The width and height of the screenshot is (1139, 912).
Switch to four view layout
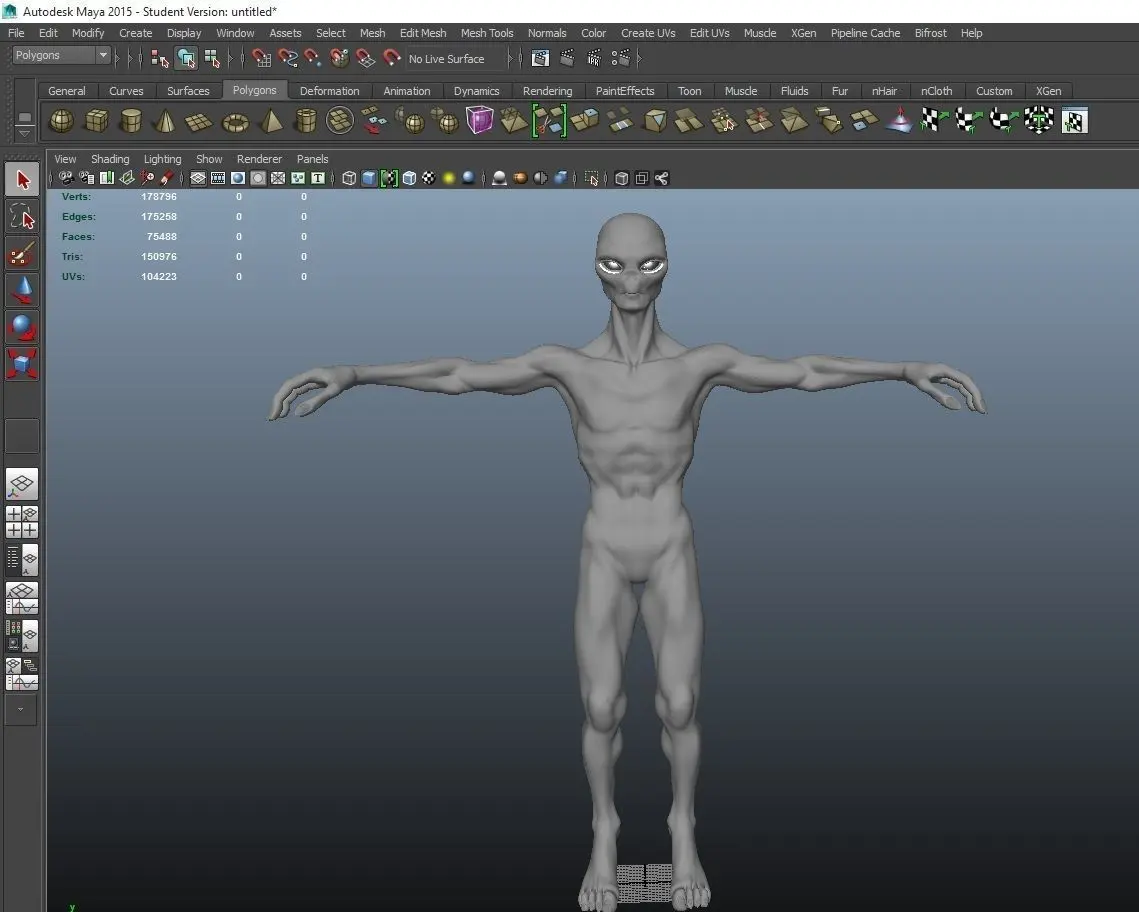[23, 522]
